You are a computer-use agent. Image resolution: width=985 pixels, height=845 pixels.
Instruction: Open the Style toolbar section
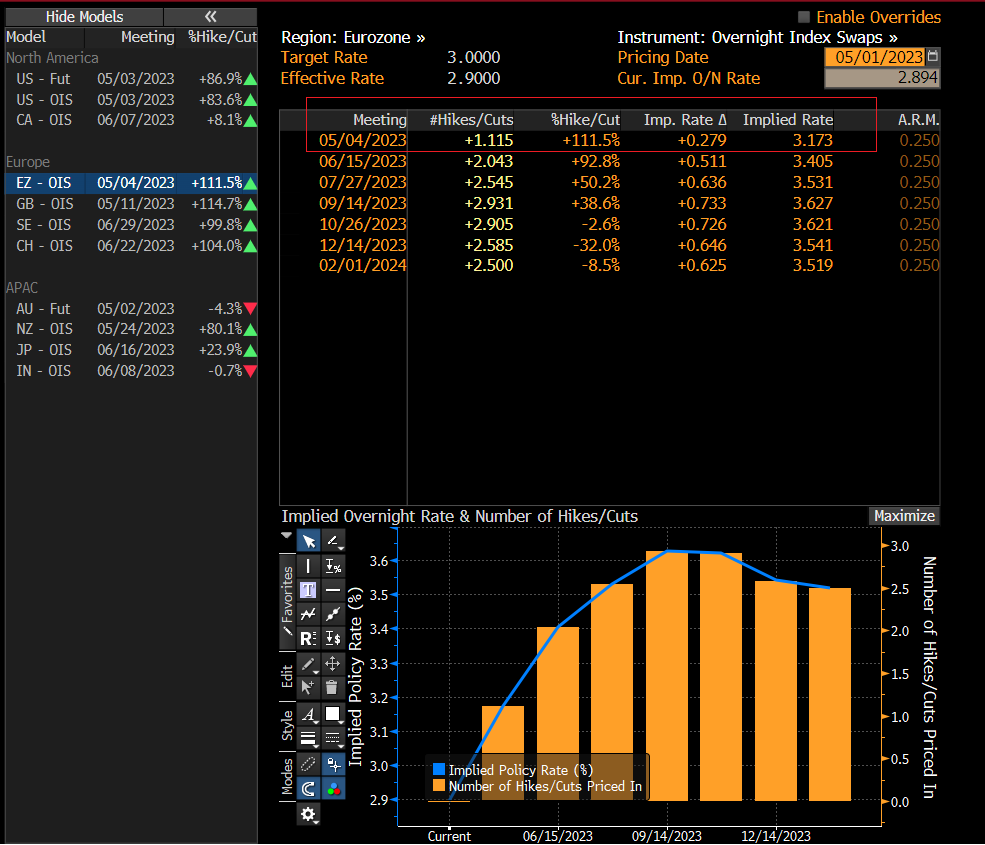(x=287, y=726)
